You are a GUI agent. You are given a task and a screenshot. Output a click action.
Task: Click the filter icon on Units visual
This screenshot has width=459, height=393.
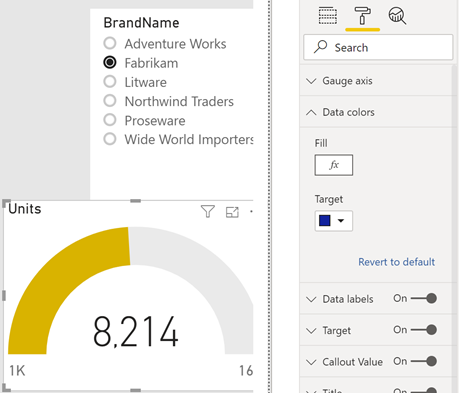(x=208, y=211)
